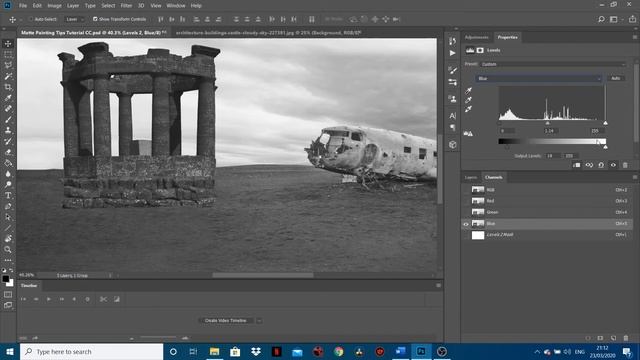This screenshot has width=640, height=360.
Task: Click the foreground color swatch
Action: click(5, 279)
